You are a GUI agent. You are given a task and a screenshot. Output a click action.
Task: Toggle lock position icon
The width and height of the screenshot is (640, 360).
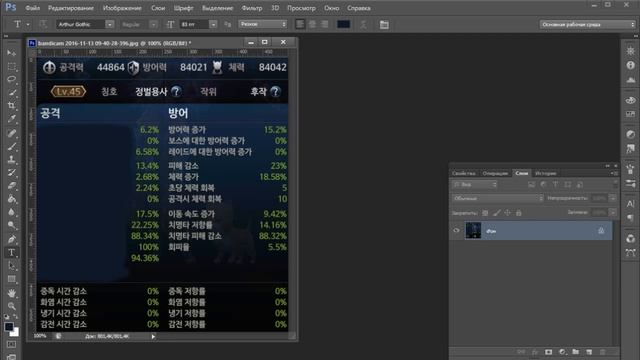(507, 213)
